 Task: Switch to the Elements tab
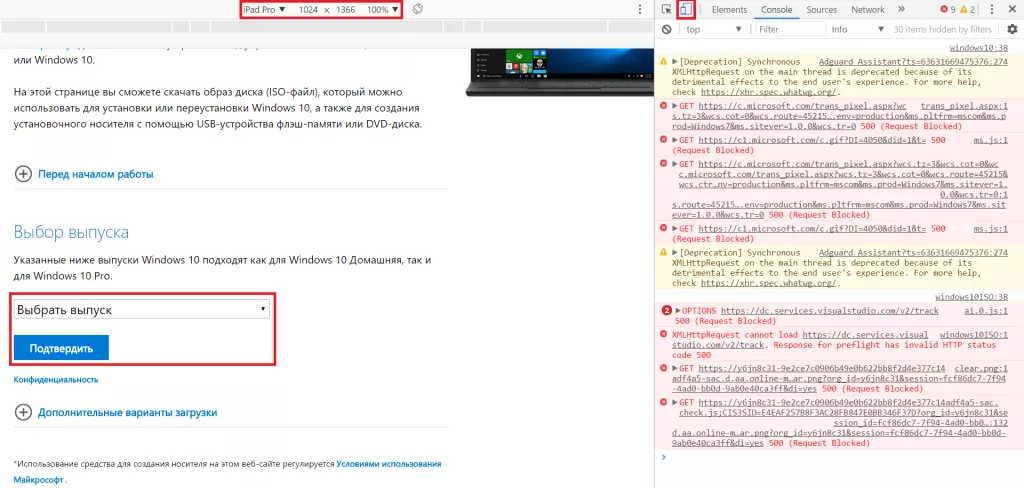pos(729,10)
